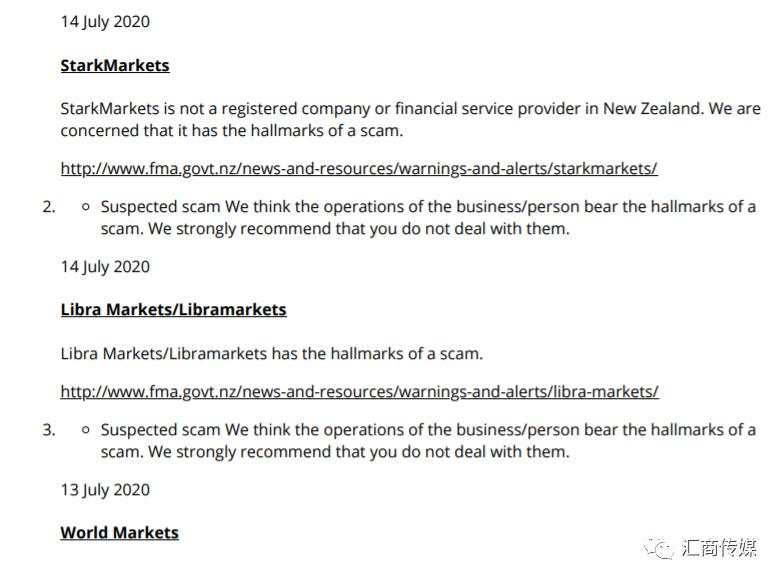Open the World Markets heading link
This screenshot has width=782, height=582.
(119, 532)
